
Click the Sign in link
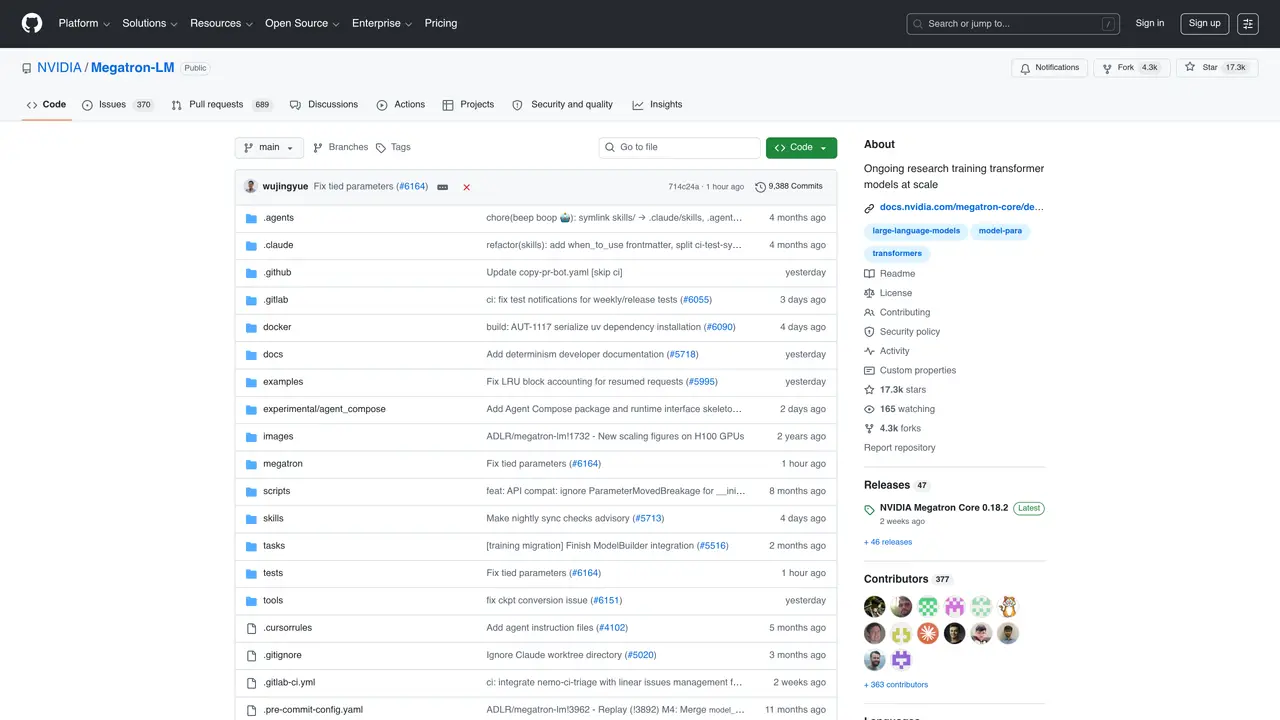click(x=1150, y=23)
